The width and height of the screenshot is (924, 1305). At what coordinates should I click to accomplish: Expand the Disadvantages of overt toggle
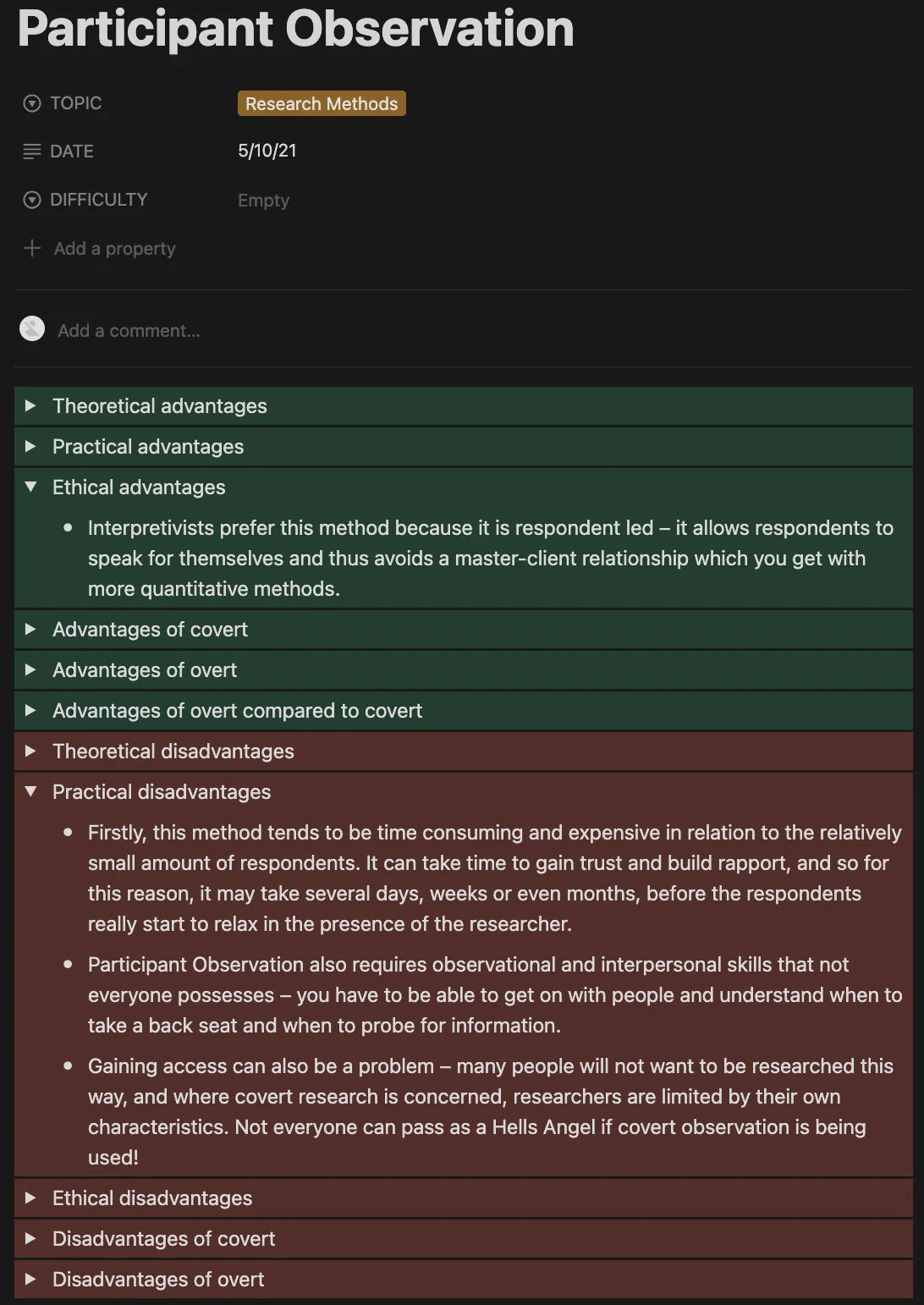(30, 1279)
